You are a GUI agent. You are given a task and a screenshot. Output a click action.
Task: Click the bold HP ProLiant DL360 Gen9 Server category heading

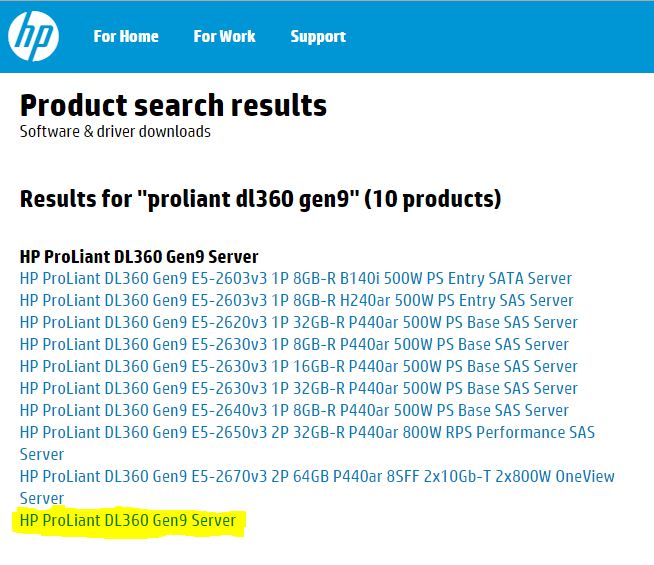[x=139, y=257]
